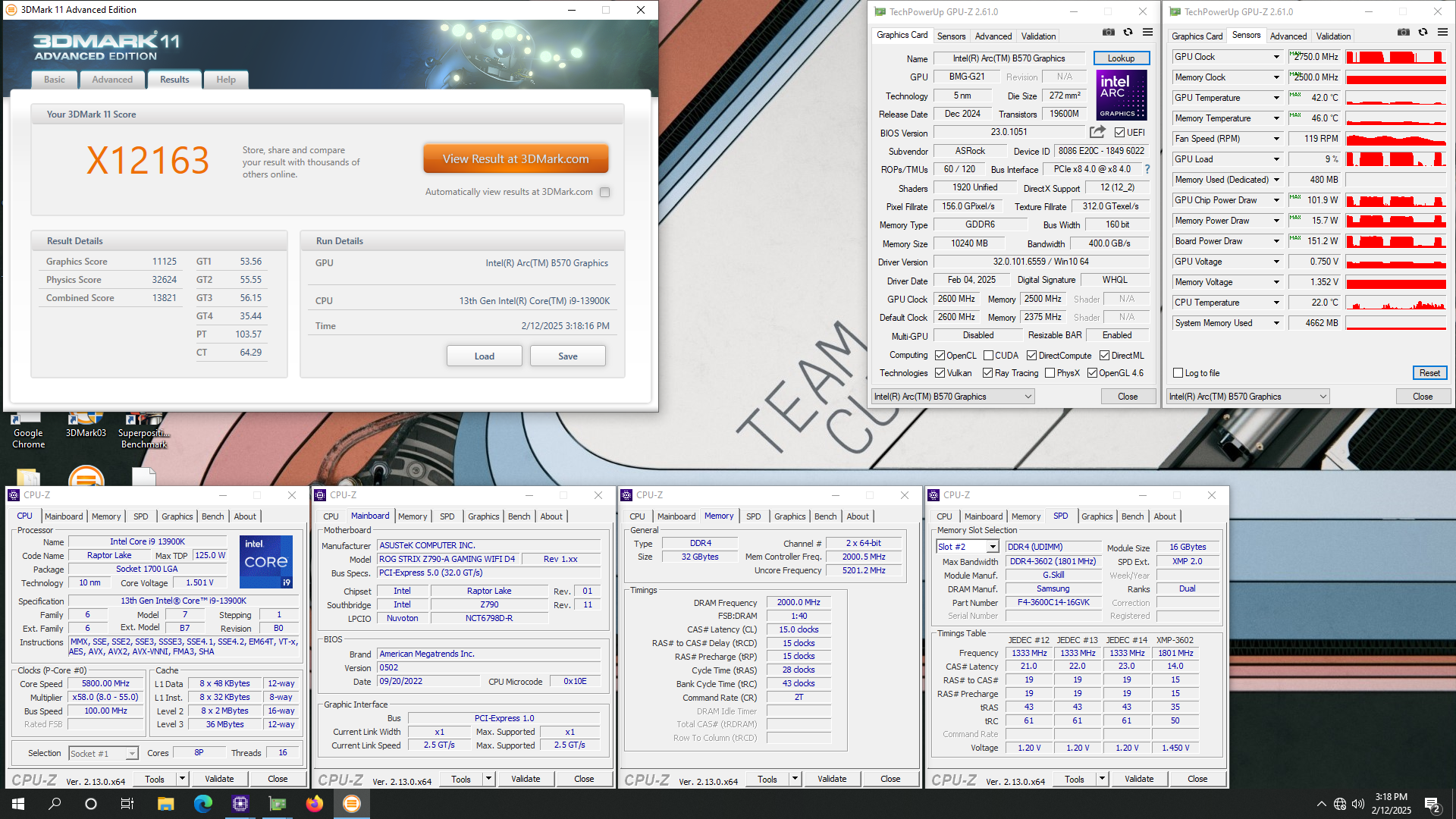Toggle the DirectCompute checkbox
Screen dimensions: 1456x819
coord(1032,356)
